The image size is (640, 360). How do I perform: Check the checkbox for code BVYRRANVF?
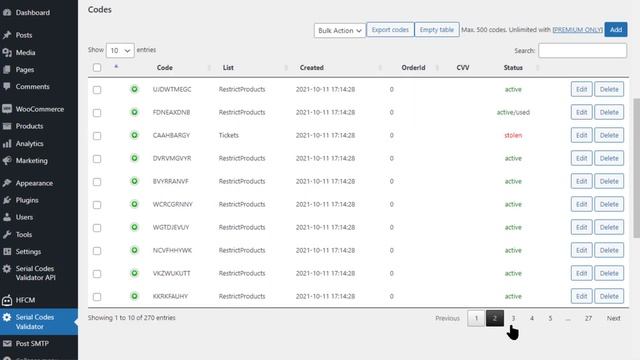click(97, 182)
